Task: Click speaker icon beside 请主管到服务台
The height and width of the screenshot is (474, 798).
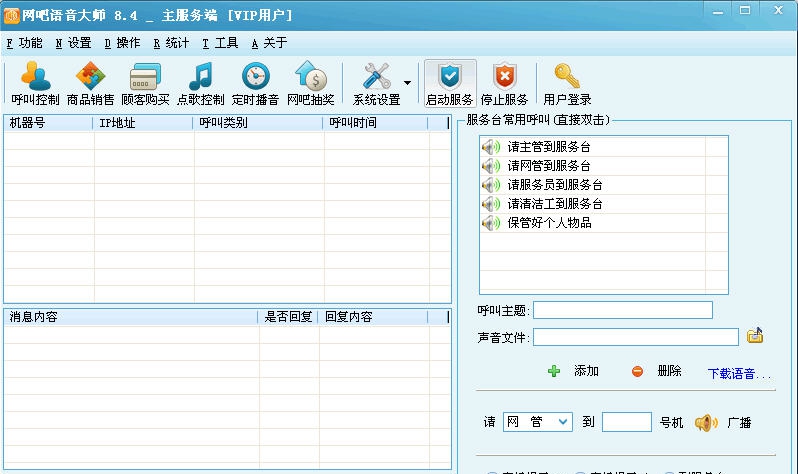Action: pyautogui.click(x=491, y=147)
